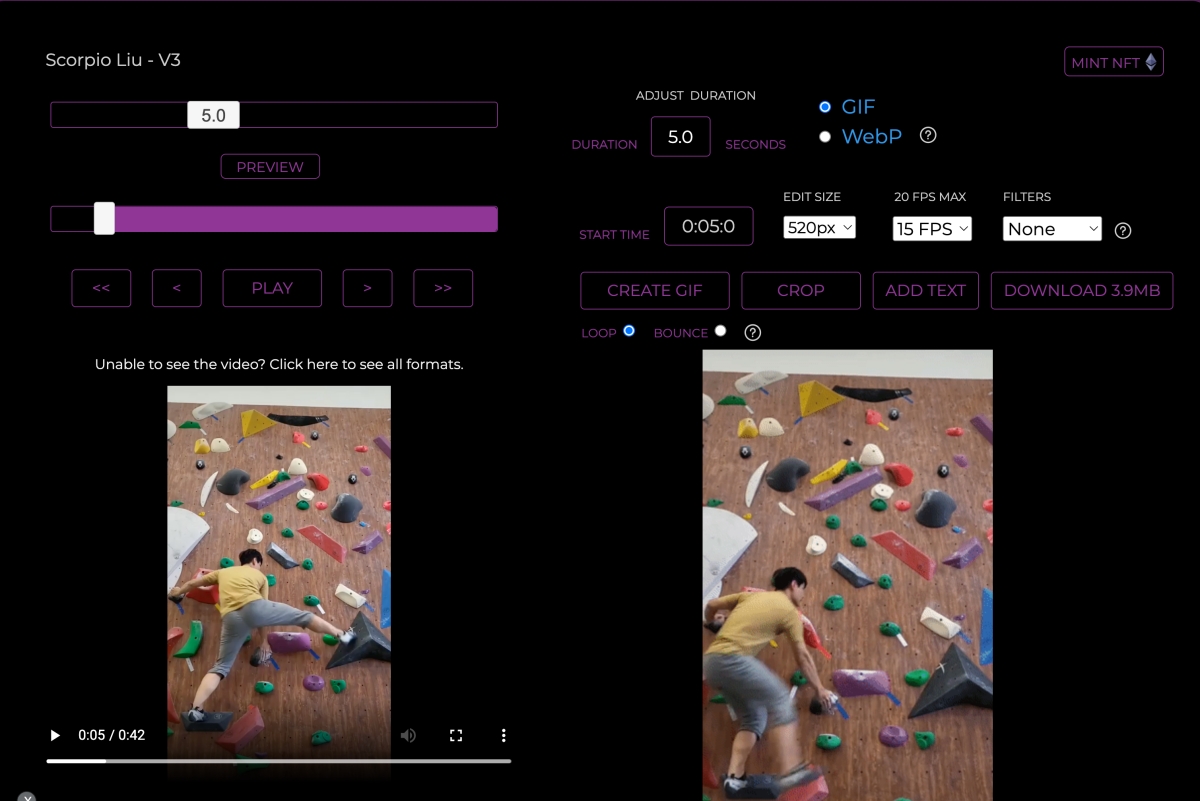The image size is (1200, 801).
Task: Select the GIF format radio button
Action: click(x=825, y=107)
